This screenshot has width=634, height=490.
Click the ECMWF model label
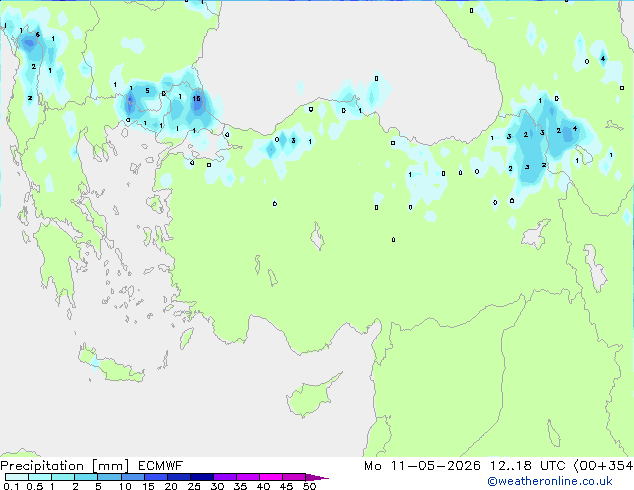(161, 466)
